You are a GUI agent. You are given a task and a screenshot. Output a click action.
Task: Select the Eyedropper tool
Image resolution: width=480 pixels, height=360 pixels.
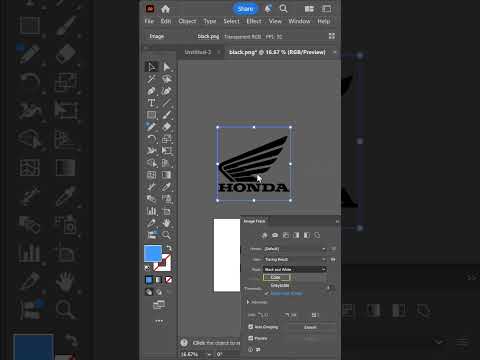[167, 187]
